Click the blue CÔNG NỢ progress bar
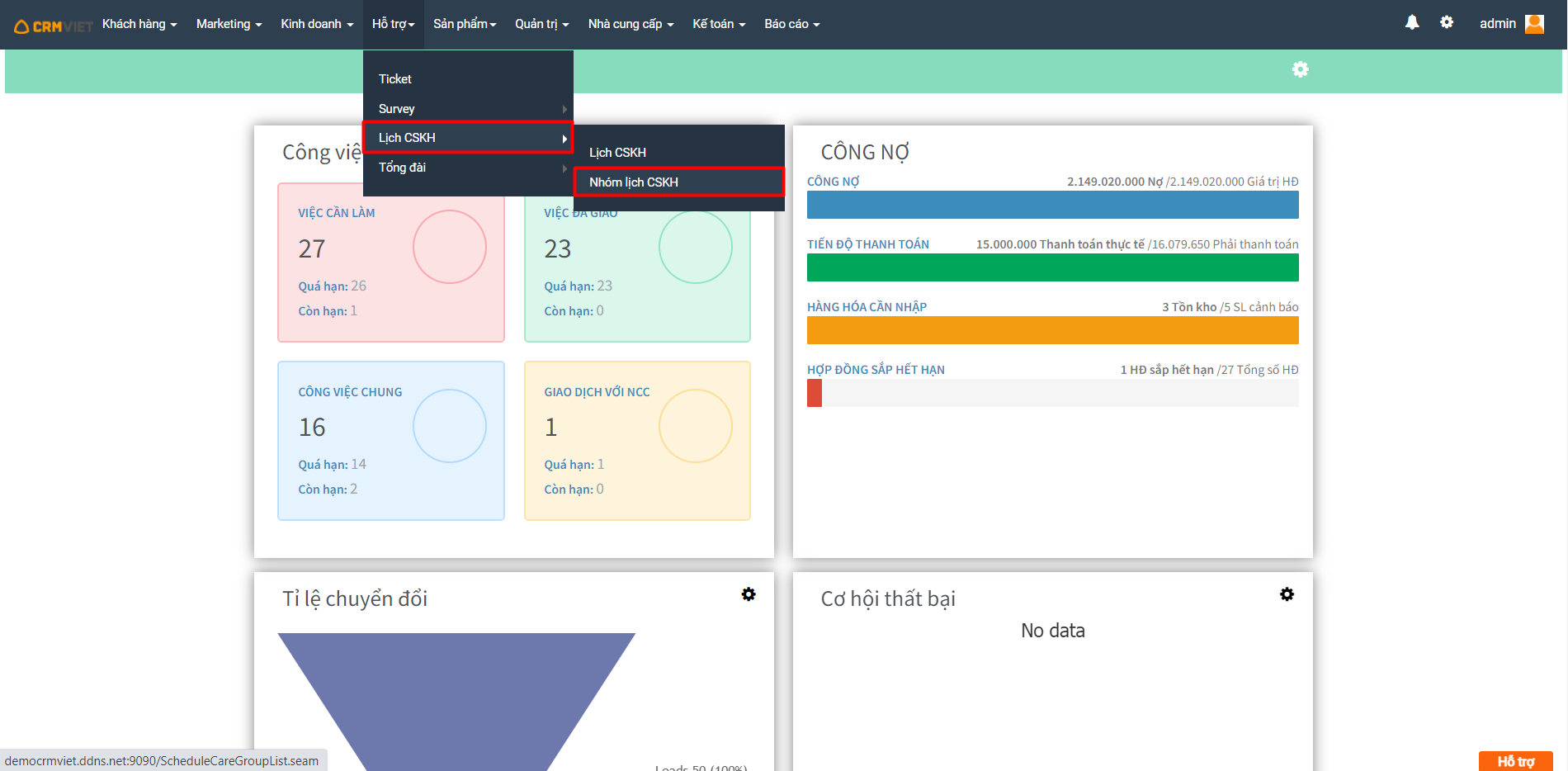This screenshot has height=771, width=1568. click(1052, 205)
